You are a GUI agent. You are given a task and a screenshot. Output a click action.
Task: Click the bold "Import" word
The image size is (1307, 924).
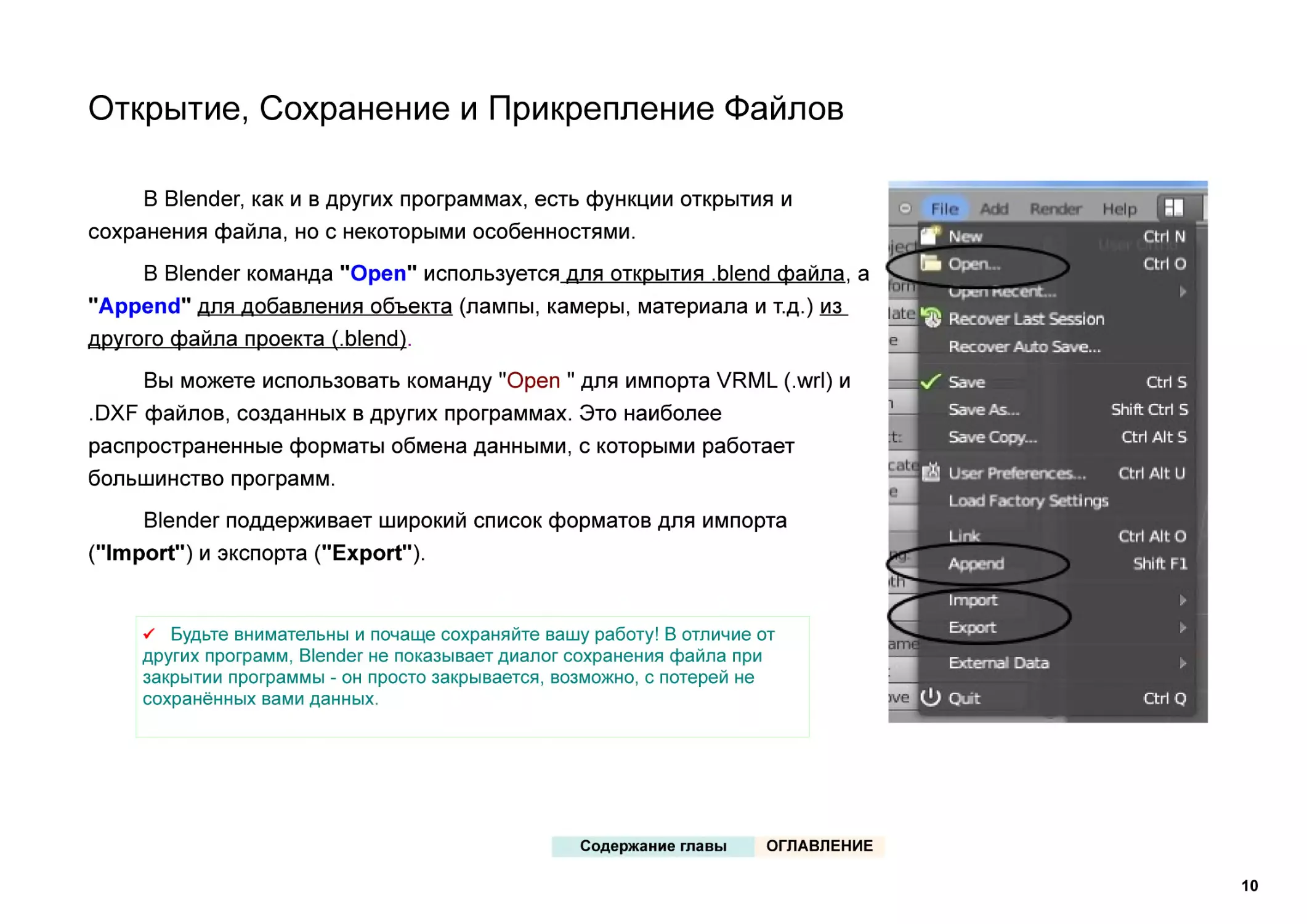(x=140, y=553)
